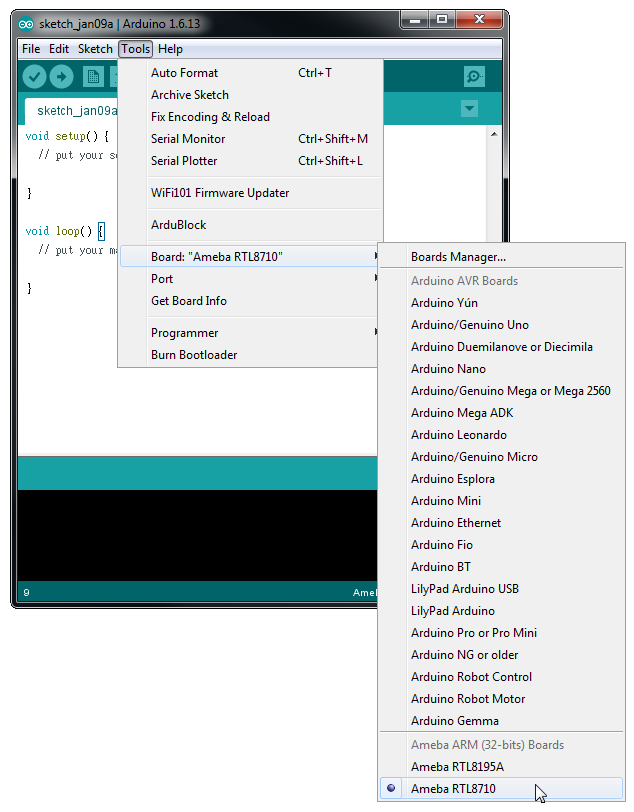Select Arduino Nano board
Screen dimensions: 634x812
tap(501, 369)
